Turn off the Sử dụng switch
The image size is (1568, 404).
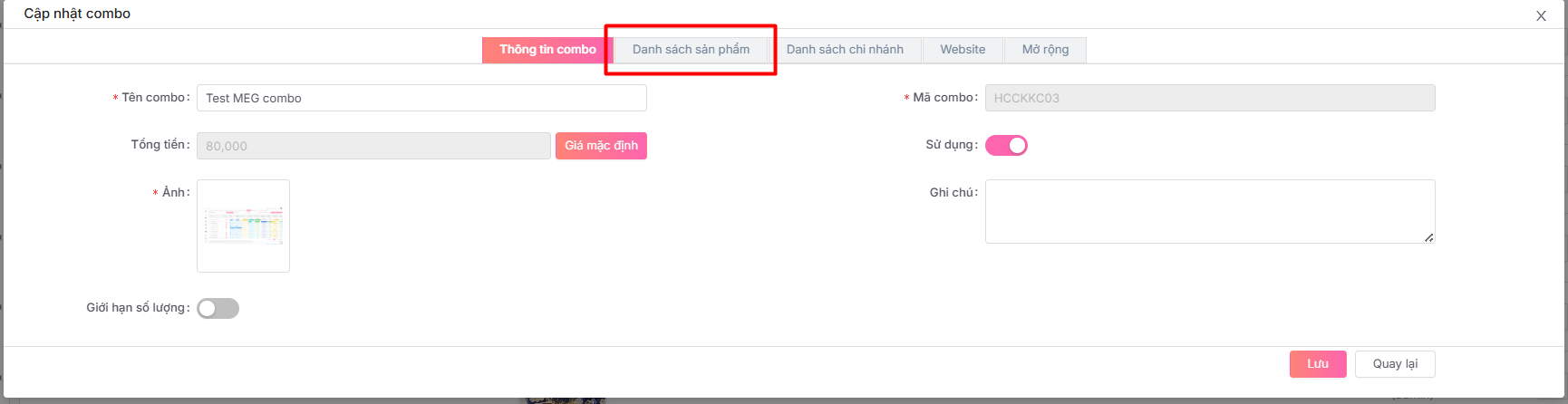pyautogui.click(x=1006, y=146)
